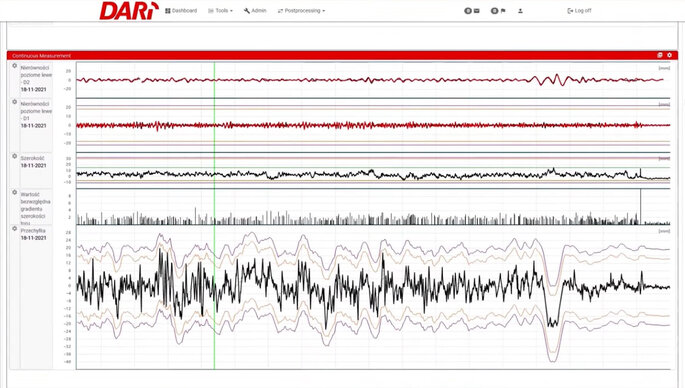Open the Admin section
Viewport: 685px width, 388px height.
[x=255, y=10]
